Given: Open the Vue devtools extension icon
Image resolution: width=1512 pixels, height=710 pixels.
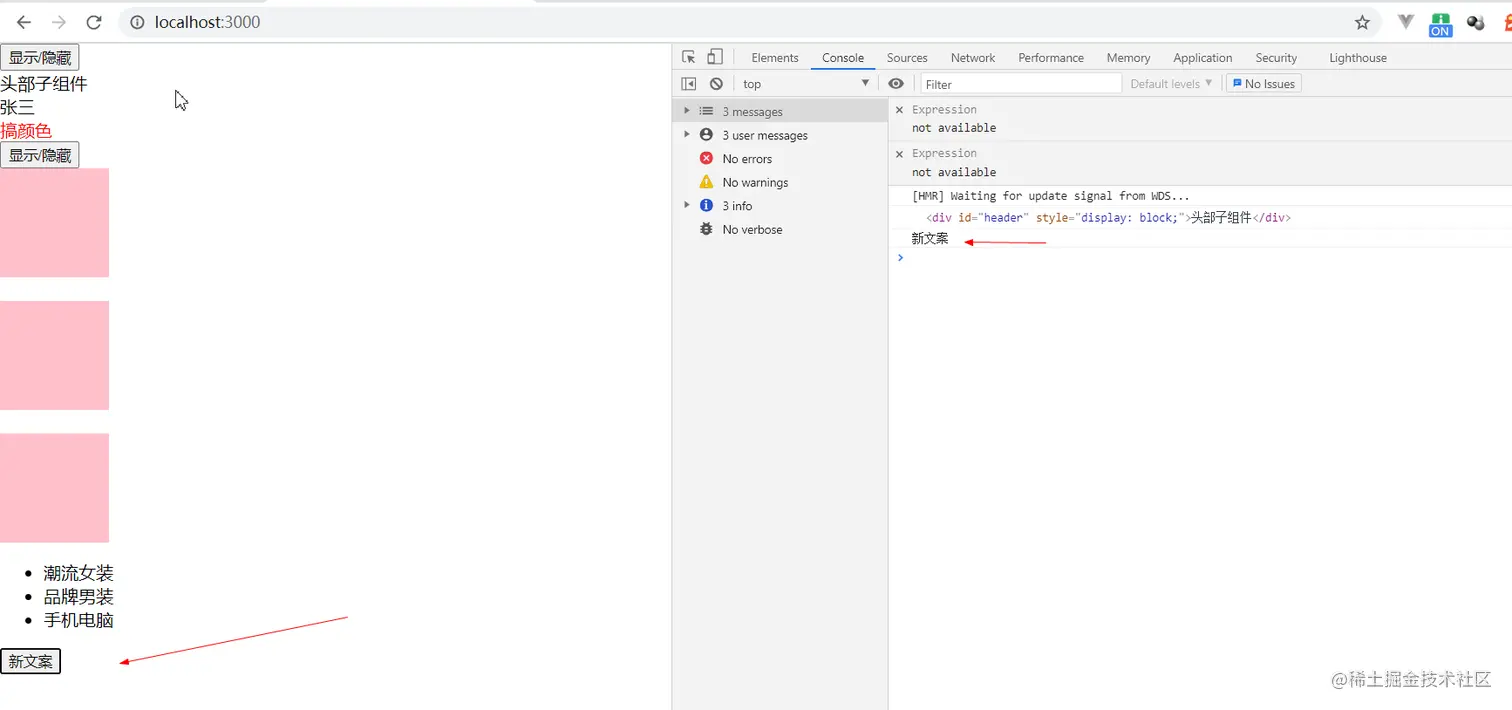Looking at the screenshot, I should pos(1406,22).
